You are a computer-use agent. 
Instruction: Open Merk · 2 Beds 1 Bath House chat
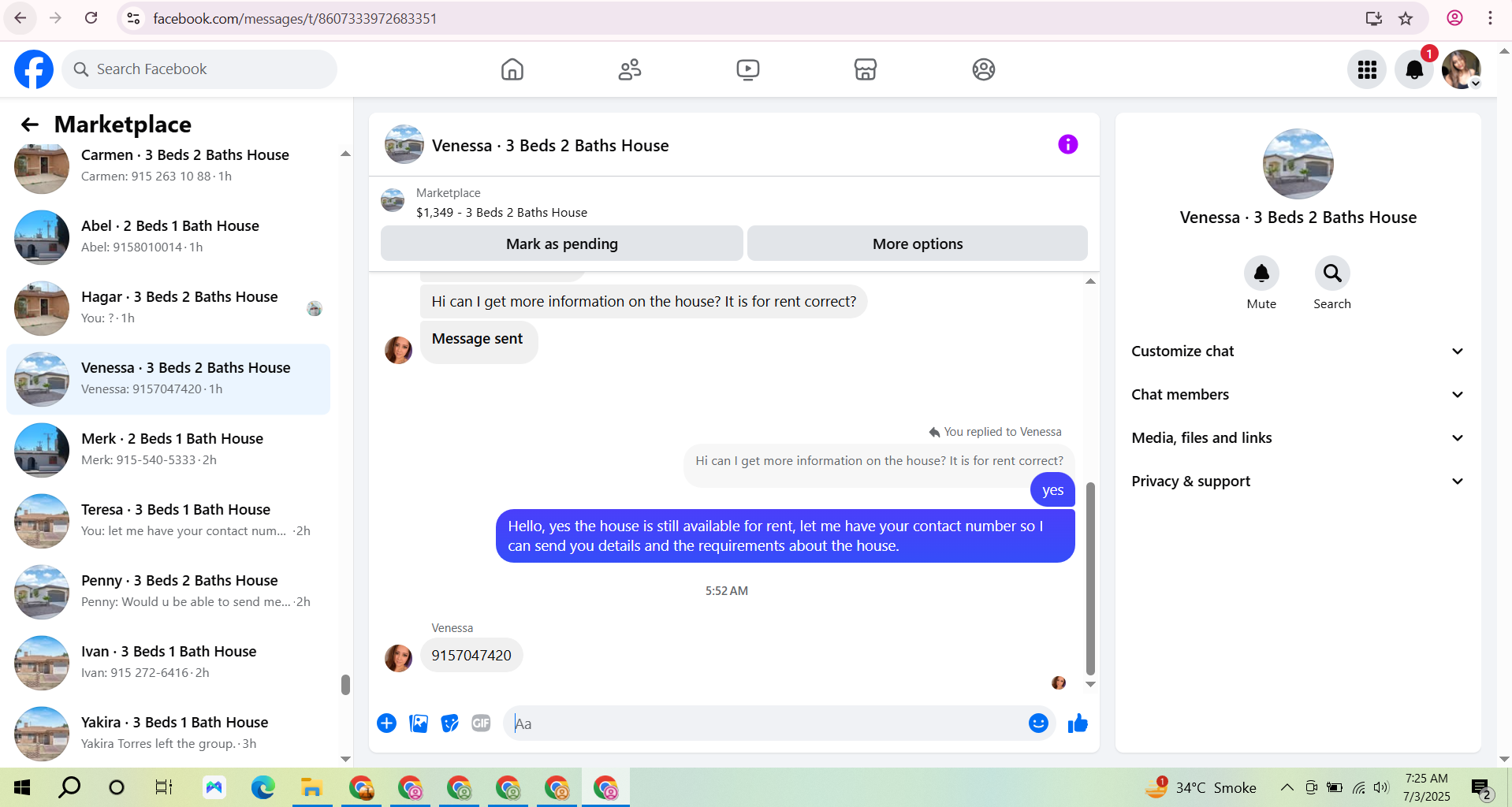click(168, 449)
